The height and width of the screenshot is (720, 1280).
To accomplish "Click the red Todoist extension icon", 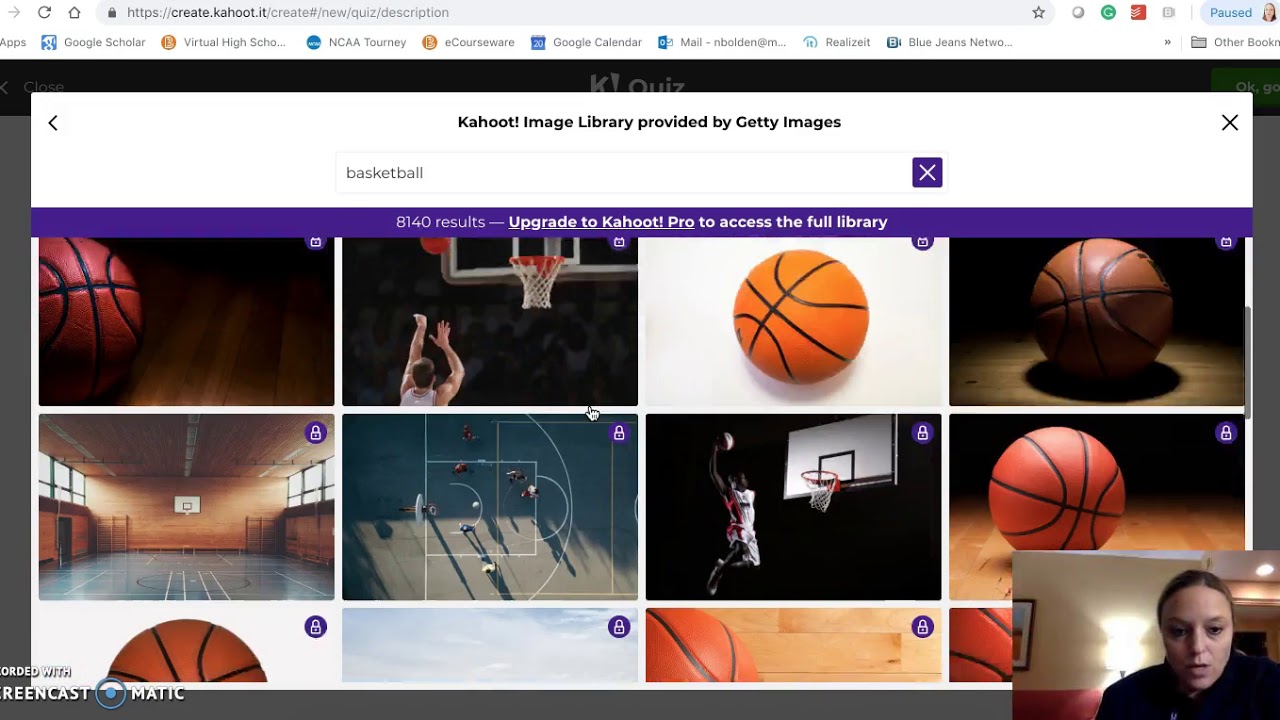I will (x=1138, y=13).
